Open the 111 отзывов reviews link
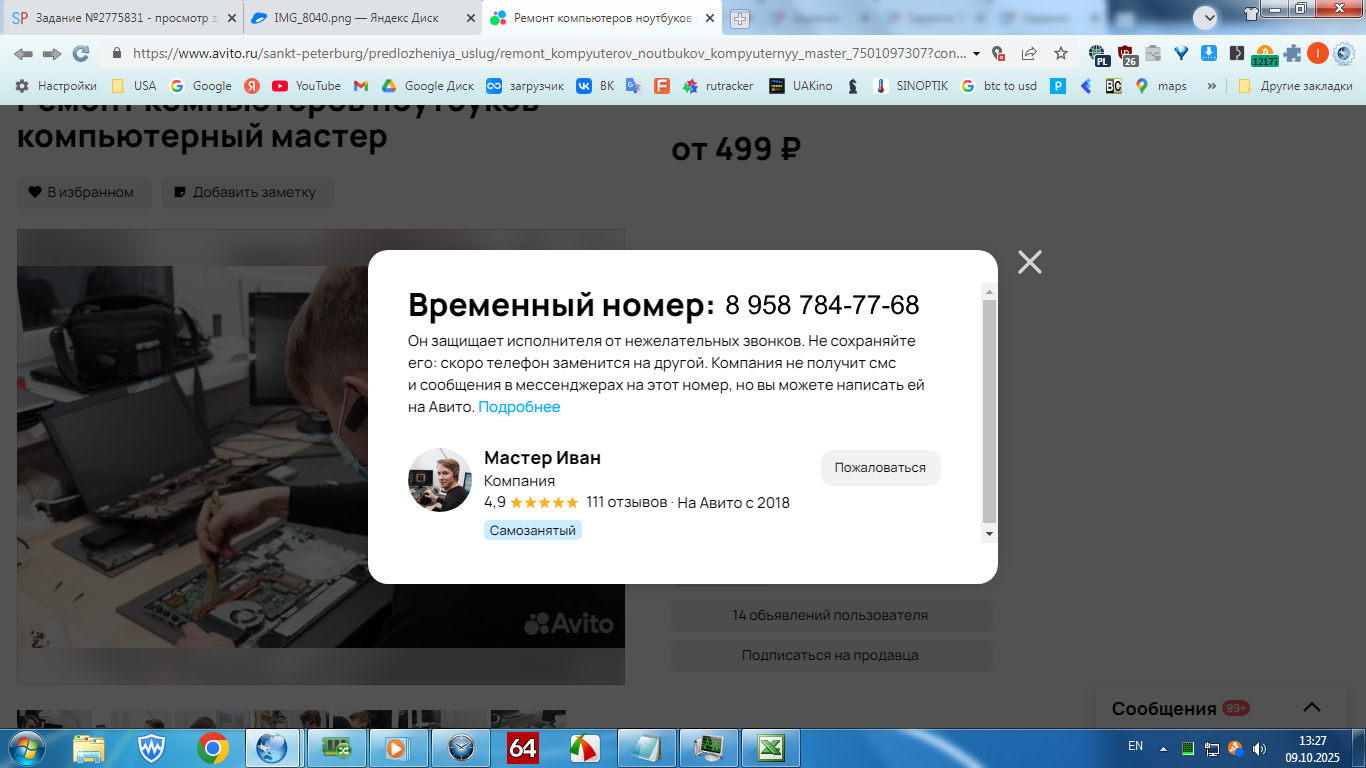 pyautogui.click(x=626, y=502)
